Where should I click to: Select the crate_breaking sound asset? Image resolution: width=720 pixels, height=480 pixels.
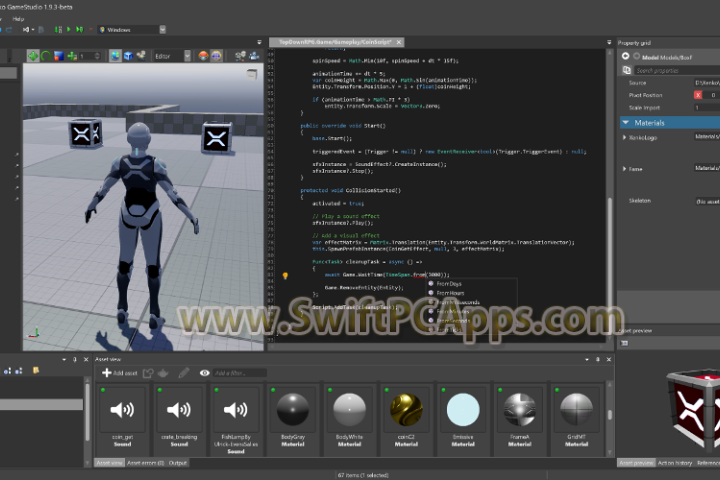tap(179, 420)
